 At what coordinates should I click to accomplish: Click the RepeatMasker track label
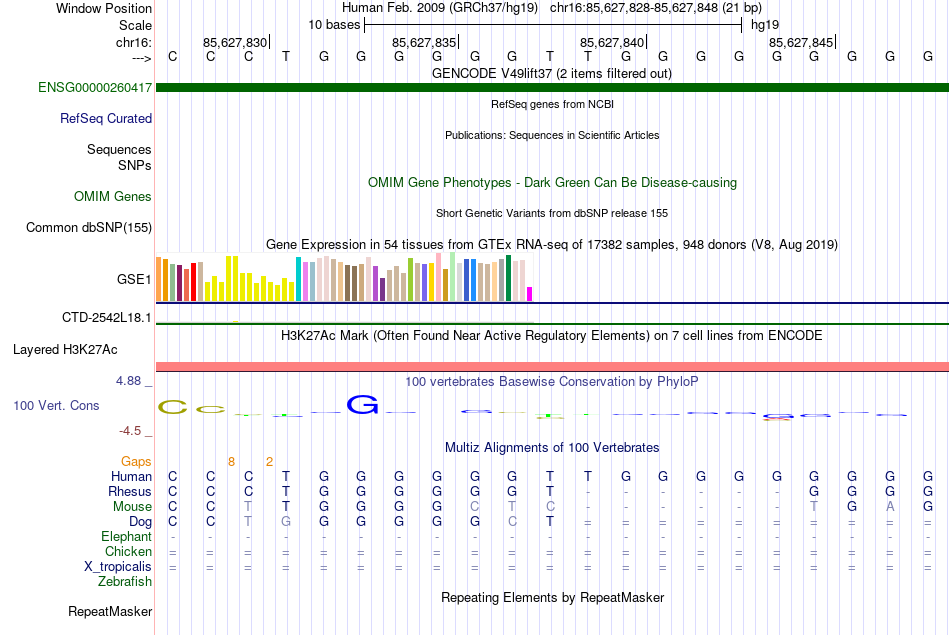[x=110, y=611]
